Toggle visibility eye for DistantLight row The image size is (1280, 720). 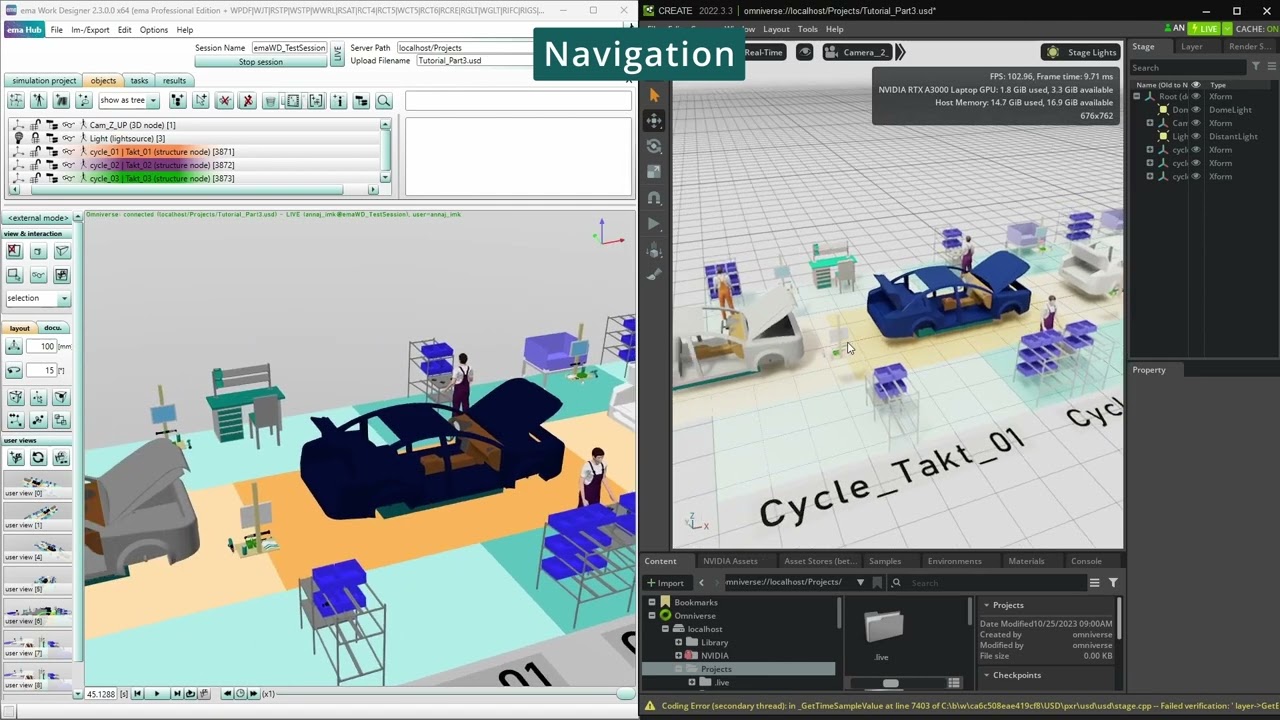1196,136
